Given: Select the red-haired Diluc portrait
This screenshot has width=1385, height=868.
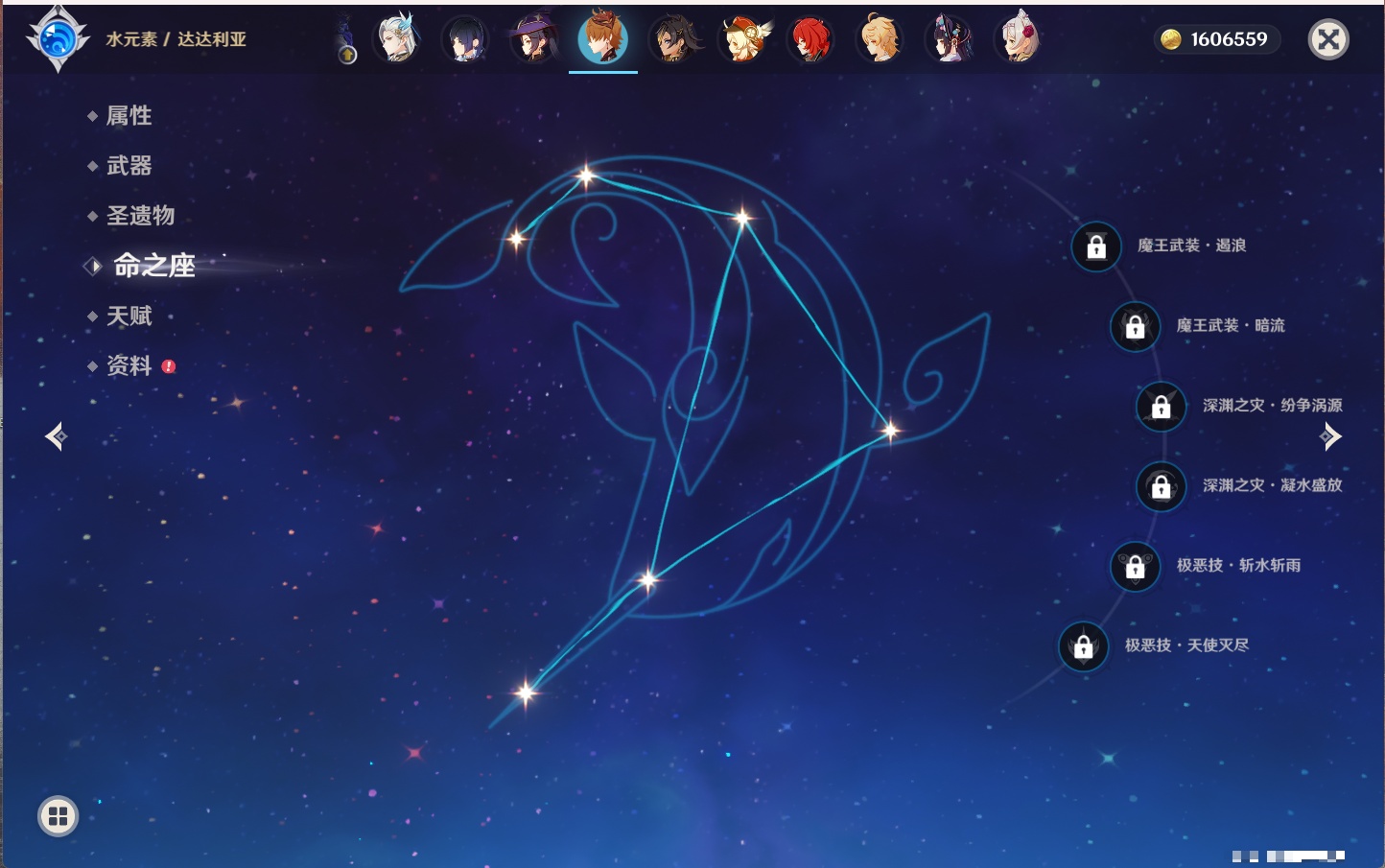Looking at the screenshot, I should 810,39.
